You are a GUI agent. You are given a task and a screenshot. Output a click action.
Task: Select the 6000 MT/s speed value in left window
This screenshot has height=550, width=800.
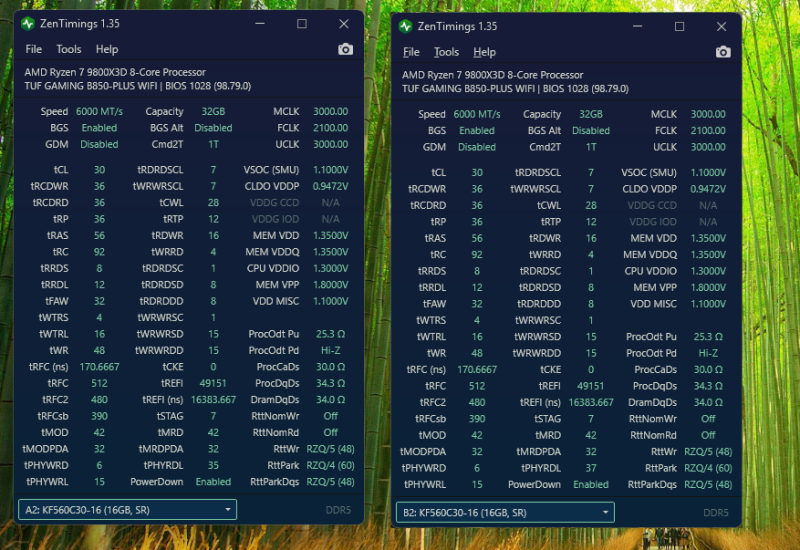coord(99,111)
